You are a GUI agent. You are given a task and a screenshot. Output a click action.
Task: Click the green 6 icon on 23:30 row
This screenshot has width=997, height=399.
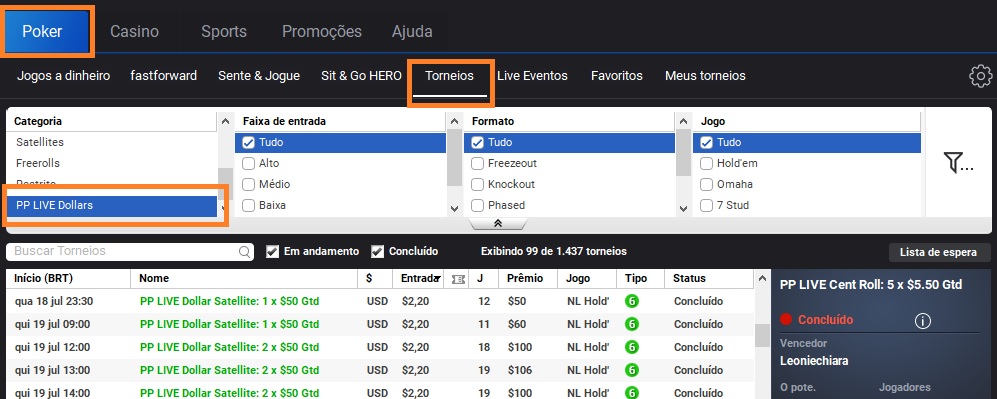[631, 301]
